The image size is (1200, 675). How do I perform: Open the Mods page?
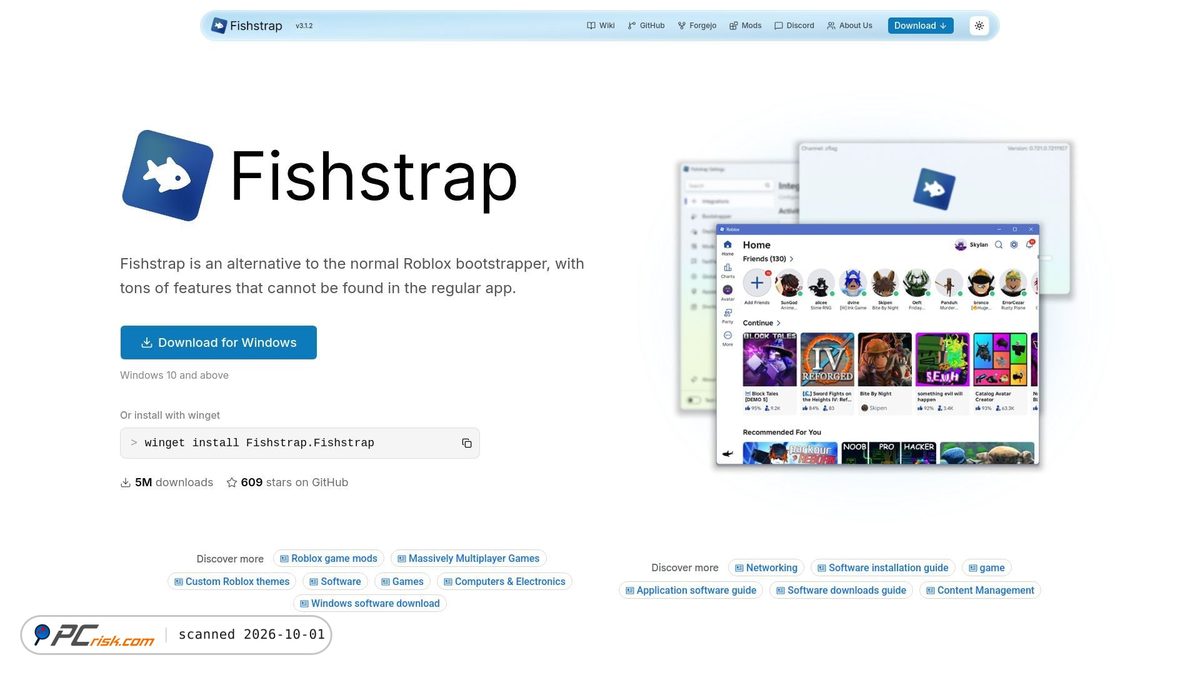coord(745,25)
